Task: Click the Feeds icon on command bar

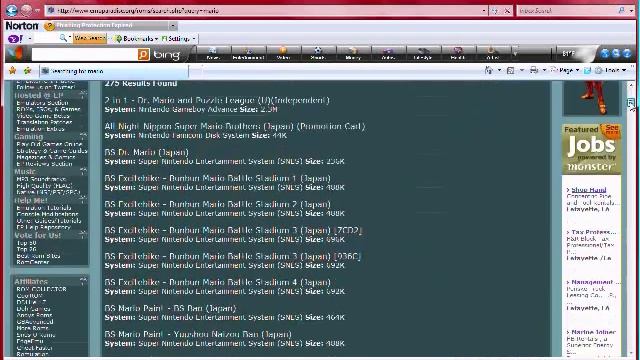Action: coord(510,71)
